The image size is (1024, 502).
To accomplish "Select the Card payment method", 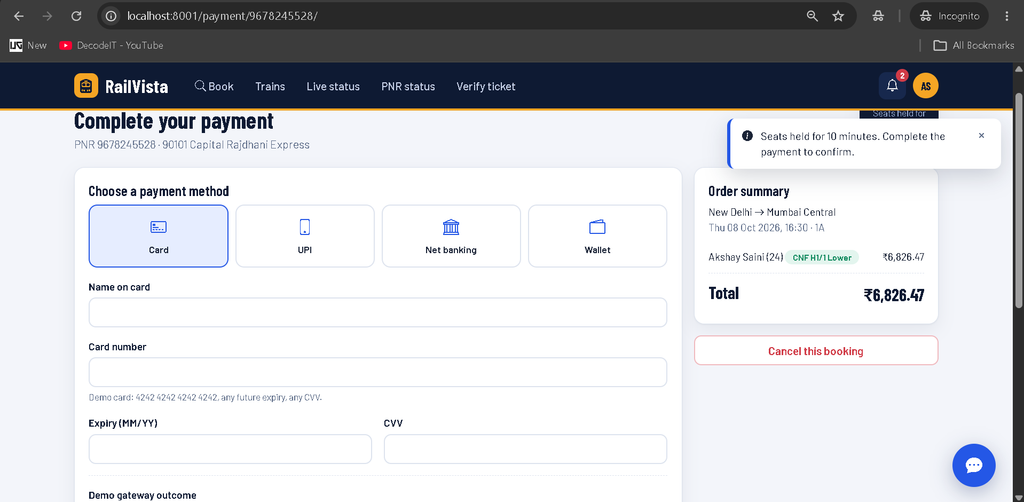I will pyautogui.click(x=159, y=236).
